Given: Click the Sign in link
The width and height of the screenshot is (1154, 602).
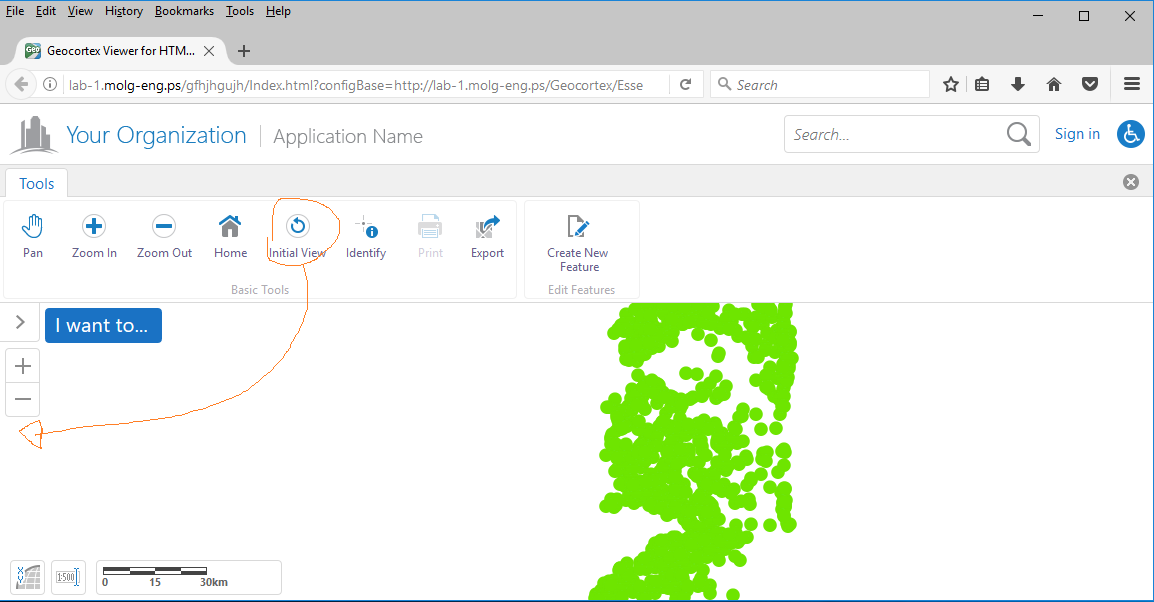Looking at the screenshot, I should tap(1077, 134).
